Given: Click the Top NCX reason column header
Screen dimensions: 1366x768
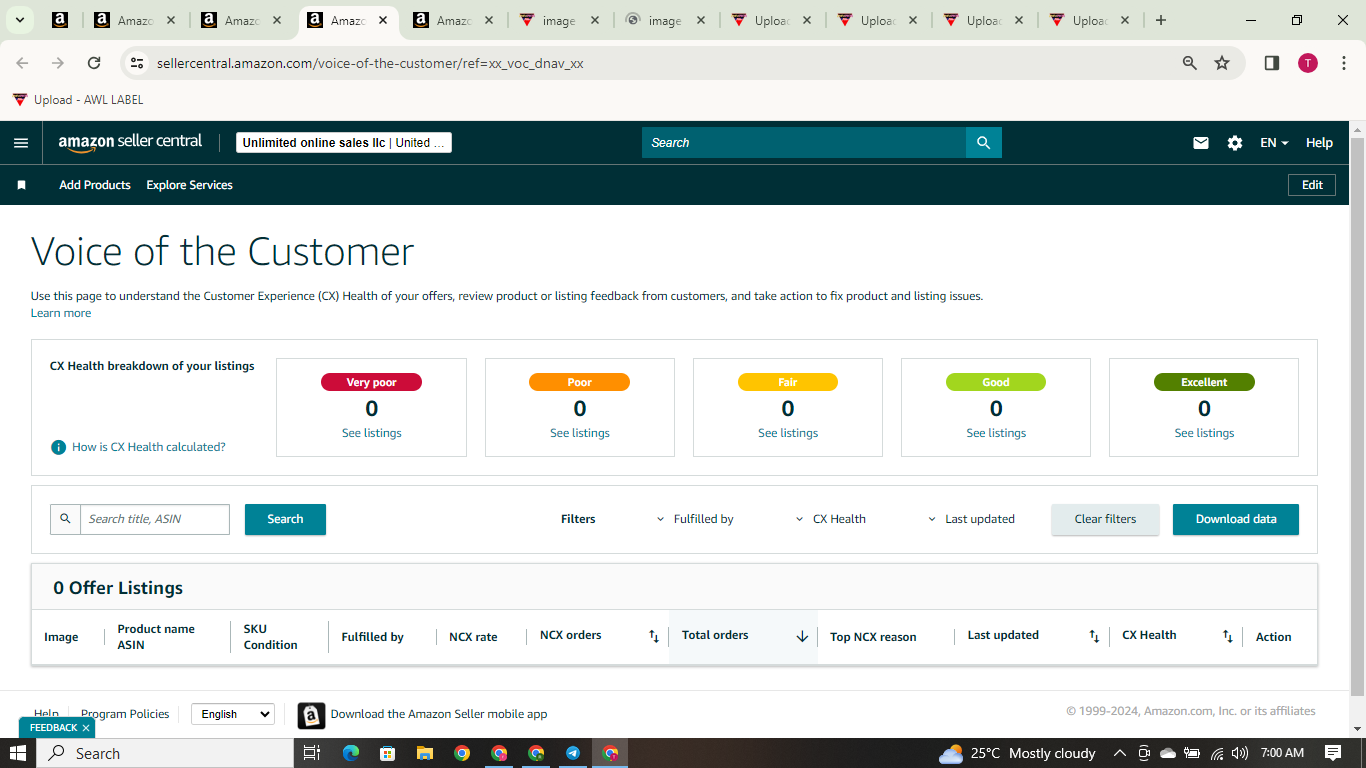Looking at the screenshot, I should point(873,637).
